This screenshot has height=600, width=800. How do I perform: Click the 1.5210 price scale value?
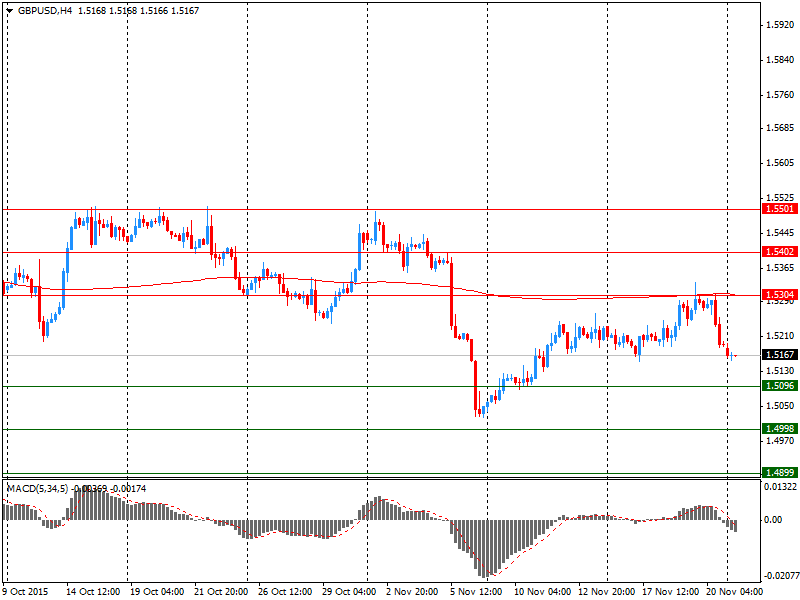781,336
